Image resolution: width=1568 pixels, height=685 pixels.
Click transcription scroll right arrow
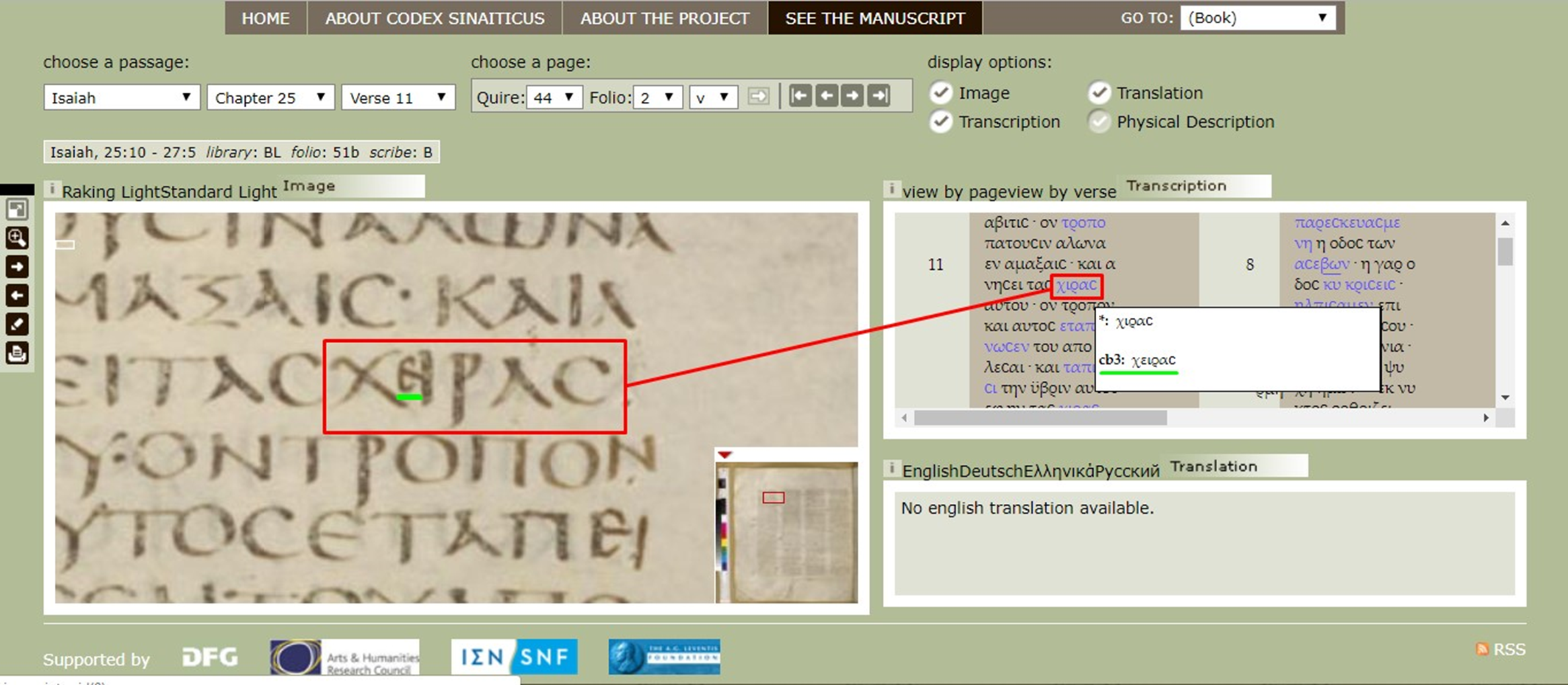(1486, 418)
